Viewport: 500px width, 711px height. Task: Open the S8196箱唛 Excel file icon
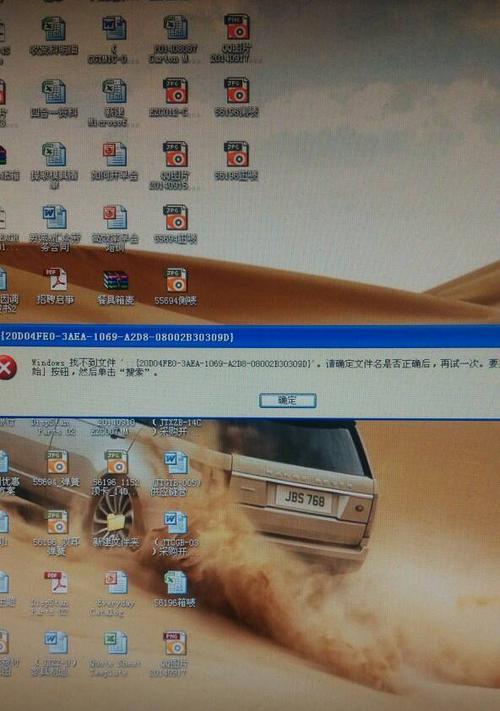175,589
